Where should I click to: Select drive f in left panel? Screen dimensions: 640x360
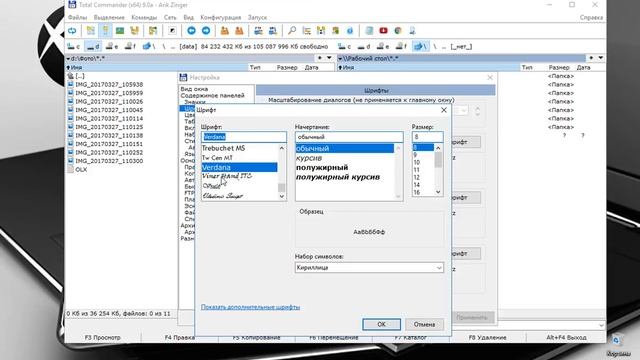(x=130, y=47)
